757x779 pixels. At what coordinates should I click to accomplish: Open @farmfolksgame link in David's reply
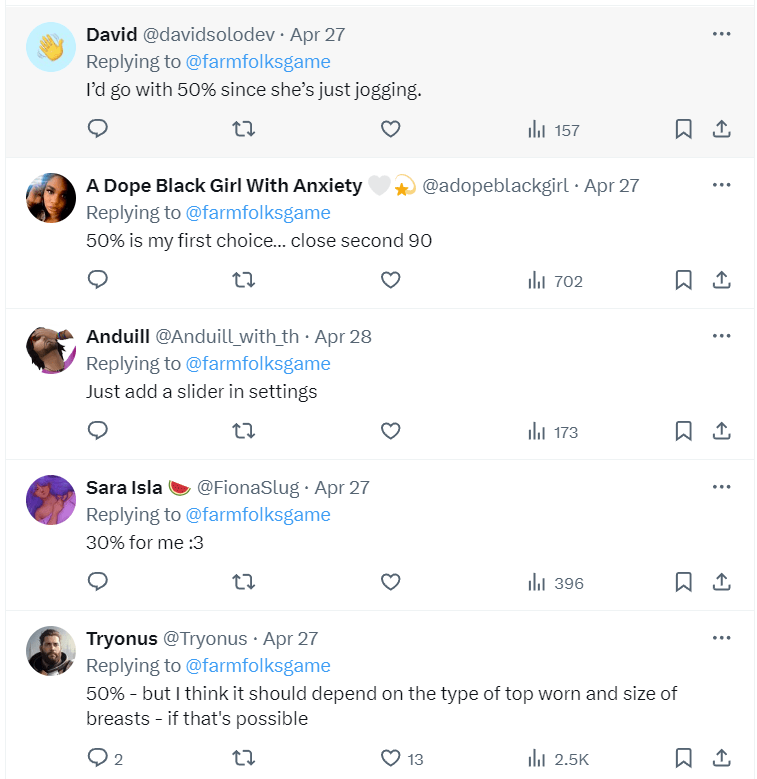pyautogui.click(x=258, y=62)
